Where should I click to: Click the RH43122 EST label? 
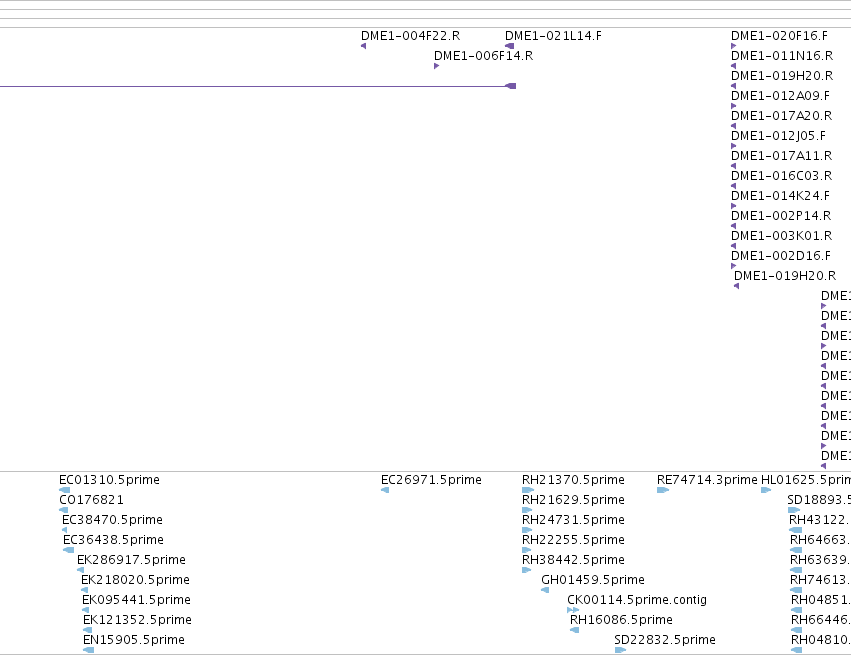[820, 520]
